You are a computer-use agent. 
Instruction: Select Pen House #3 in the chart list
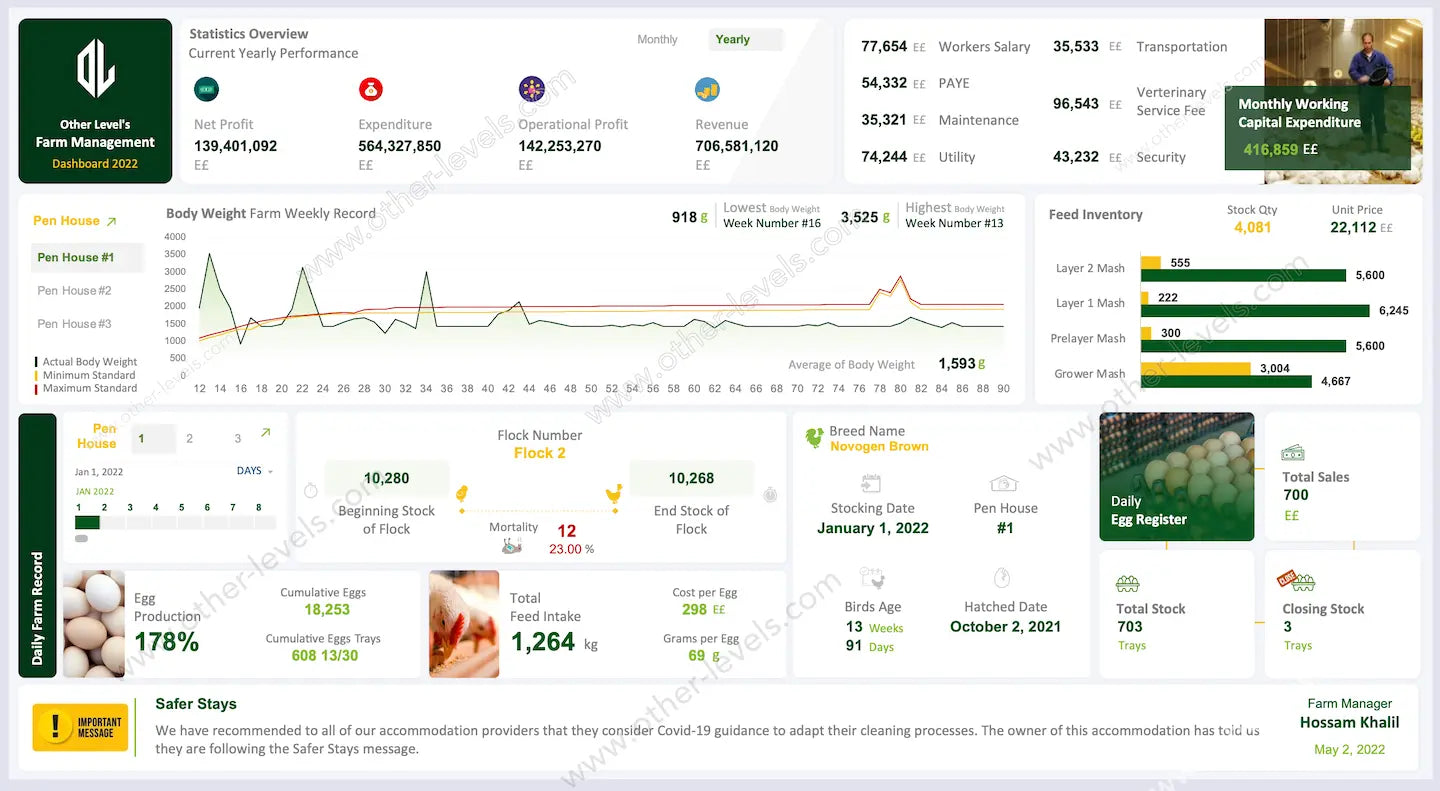click(x=75, y=324)
